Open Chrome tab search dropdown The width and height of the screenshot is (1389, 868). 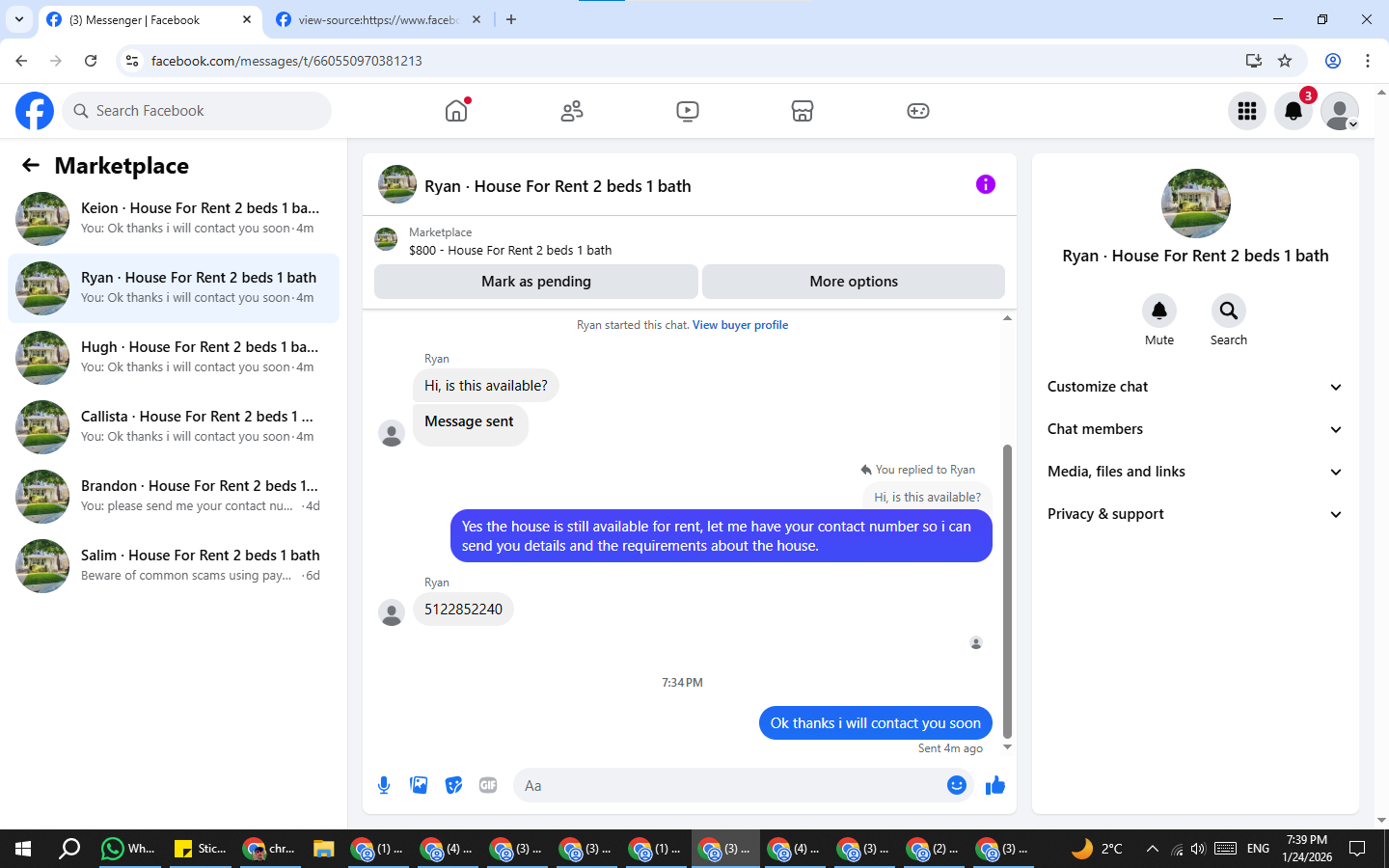18,19
